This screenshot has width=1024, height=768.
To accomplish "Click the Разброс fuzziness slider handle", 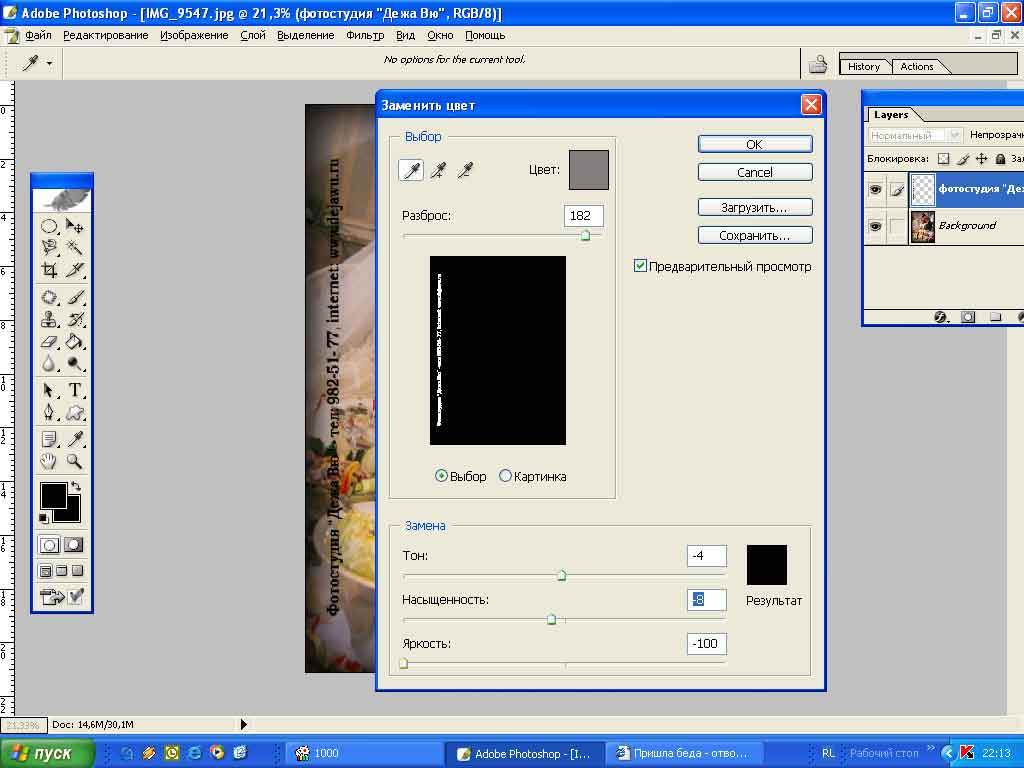I will click(x=585, y=235).
